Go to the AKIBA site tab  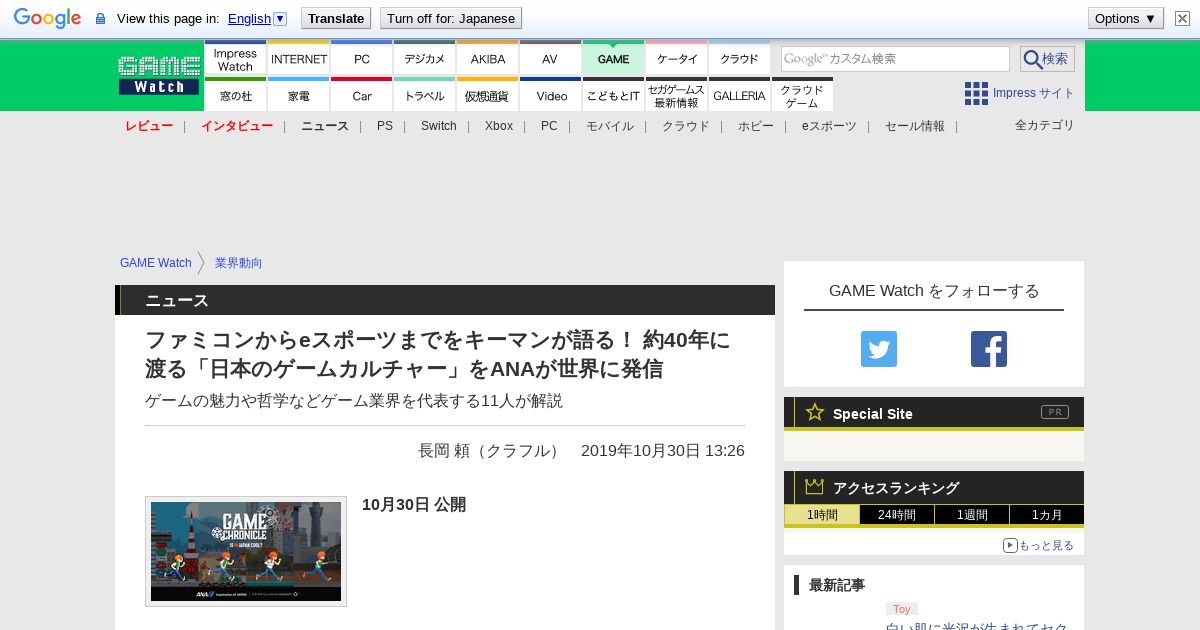(x=488, y=59)
